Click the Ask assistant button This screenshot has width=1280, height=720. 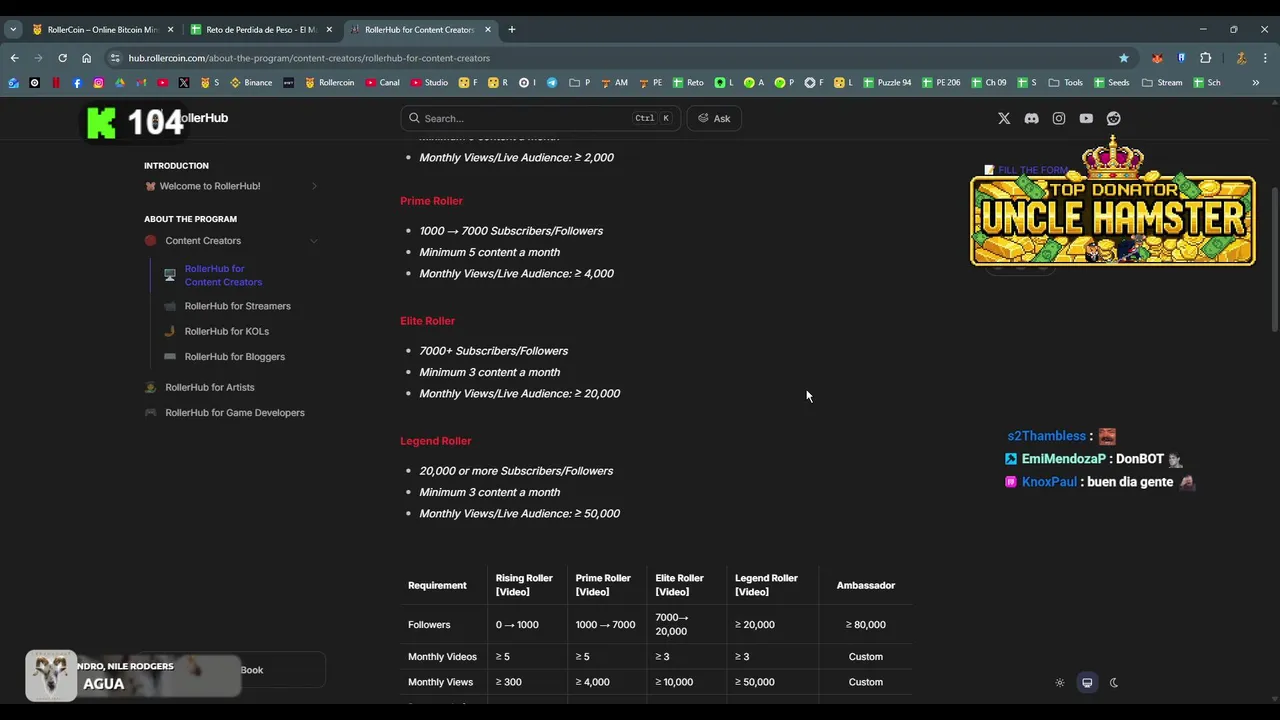pyautogui.click(x=714, y=118)
